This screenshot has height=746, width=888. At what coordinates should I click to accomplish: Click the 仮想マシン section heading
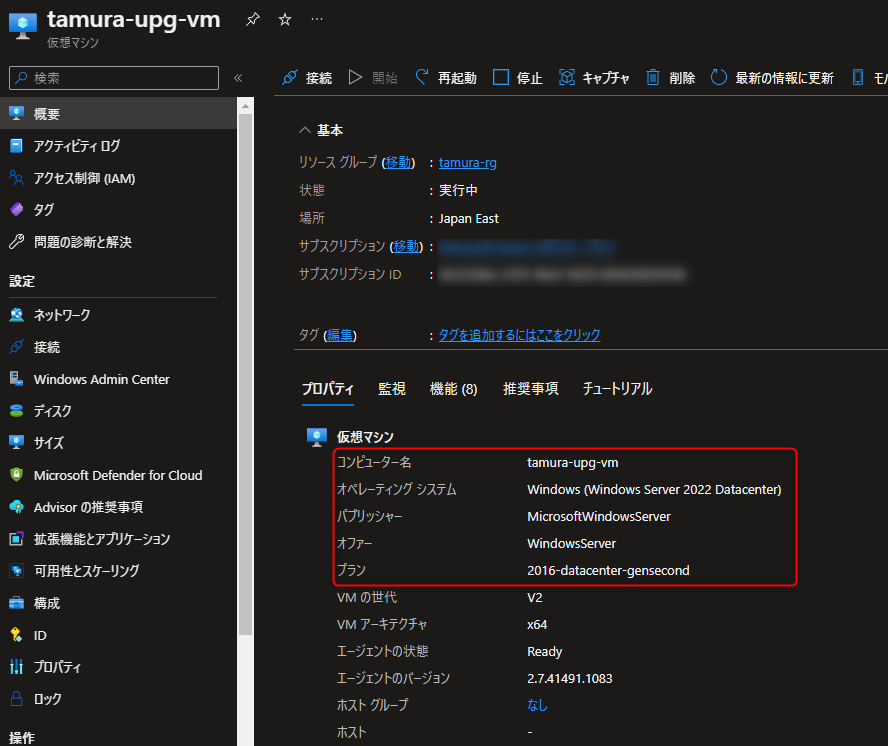coord(365,437)
